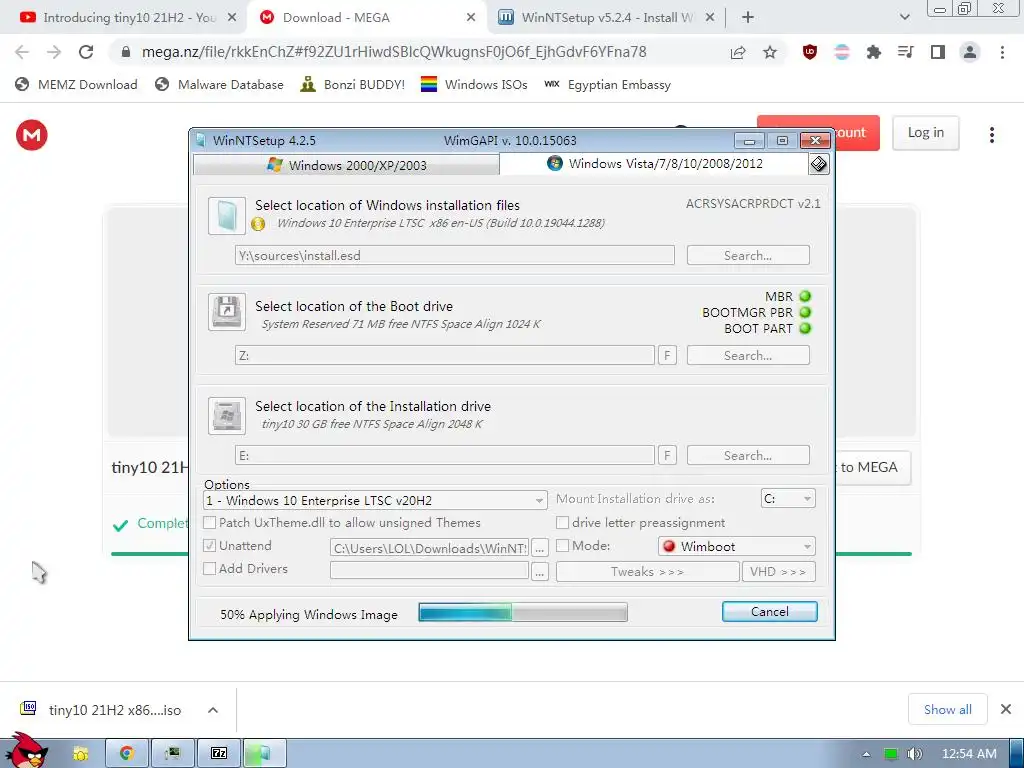The width and height of the screenshot is (1024, 768).
Task: Click the F button beside Installation drive E:
Action: 667,455
